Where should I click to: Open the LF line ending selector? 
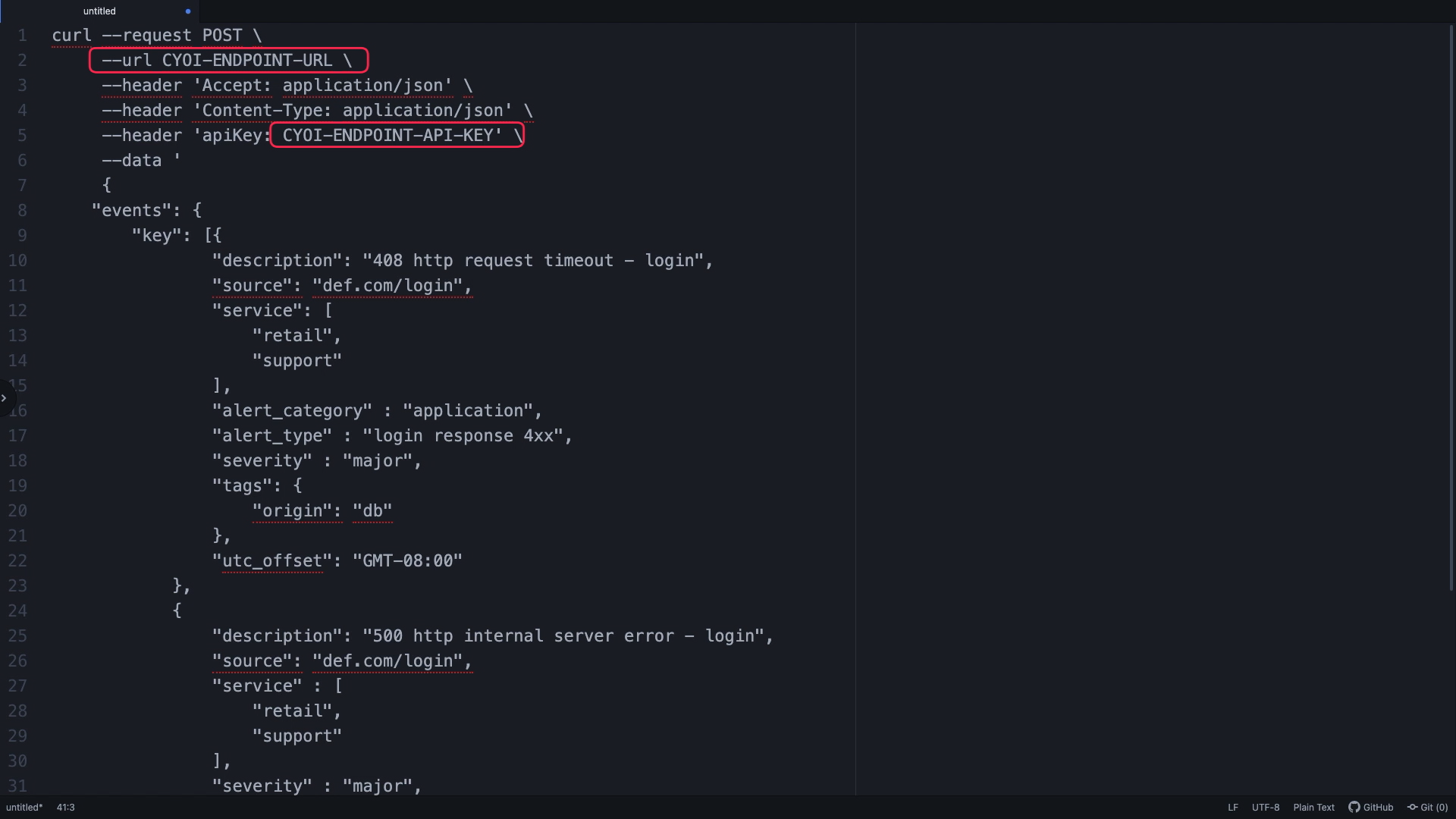click(1233, 808)
